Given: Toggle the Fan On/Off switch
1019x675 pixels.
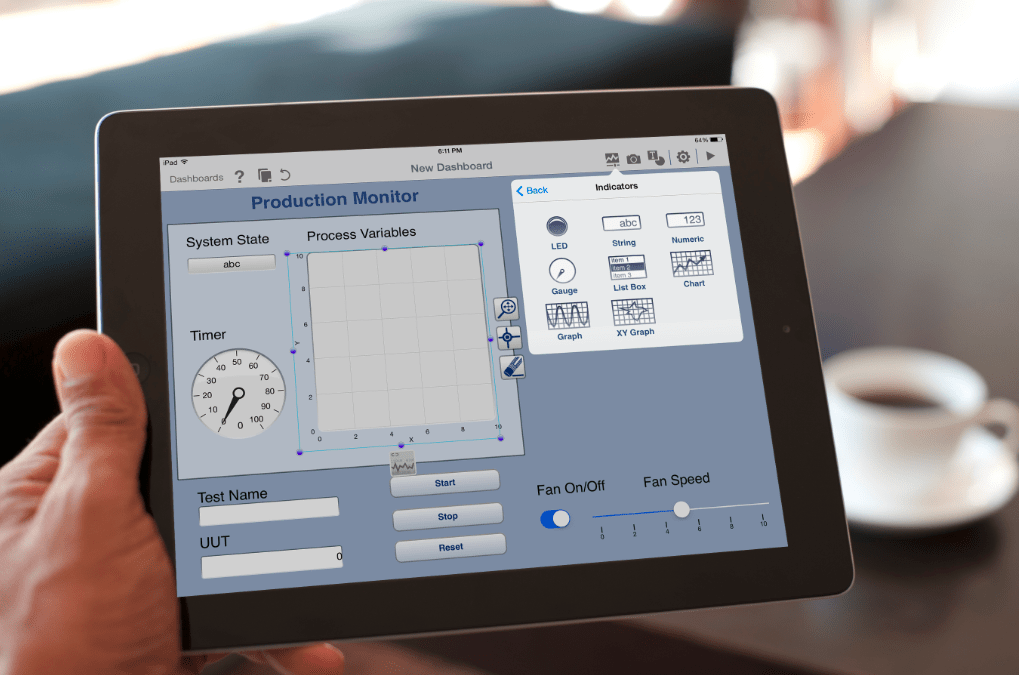Looking at the screenshot, I should [x=555, y=519].
